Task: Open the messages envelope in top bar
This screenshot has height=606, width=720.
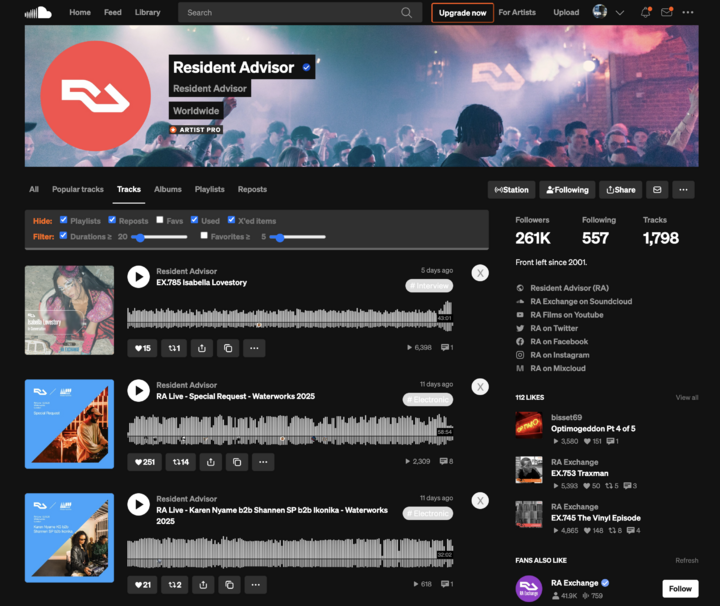Action: coord(666,12)
